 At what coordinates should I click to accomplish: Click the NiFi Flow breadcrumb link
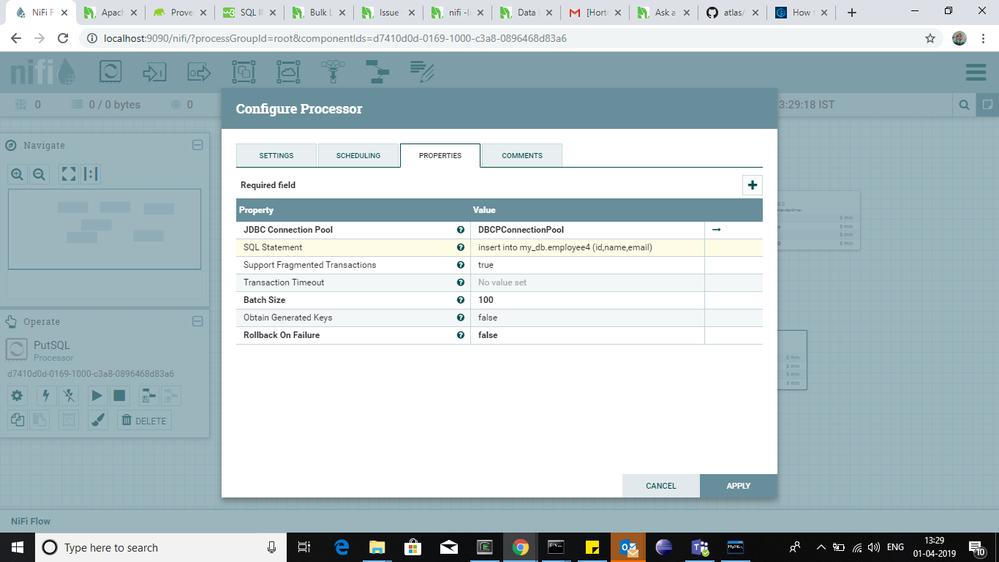point(31,521)
